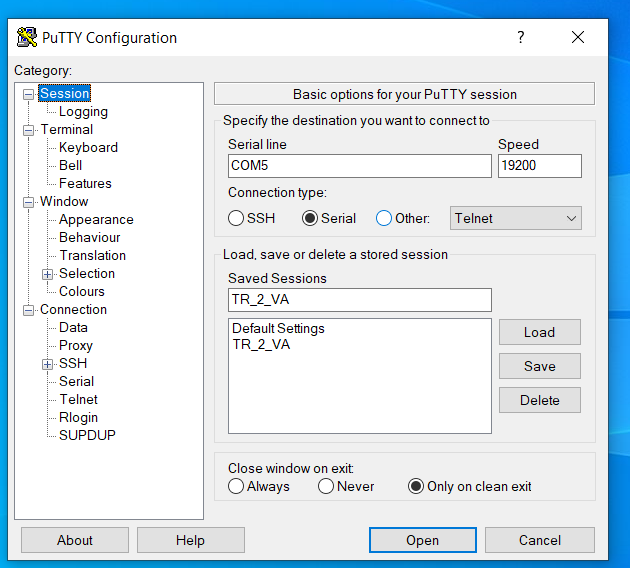The width and height of the screenshot is (630, 568).
Task: Expand the Selection tree node
Action: point(47,274)
